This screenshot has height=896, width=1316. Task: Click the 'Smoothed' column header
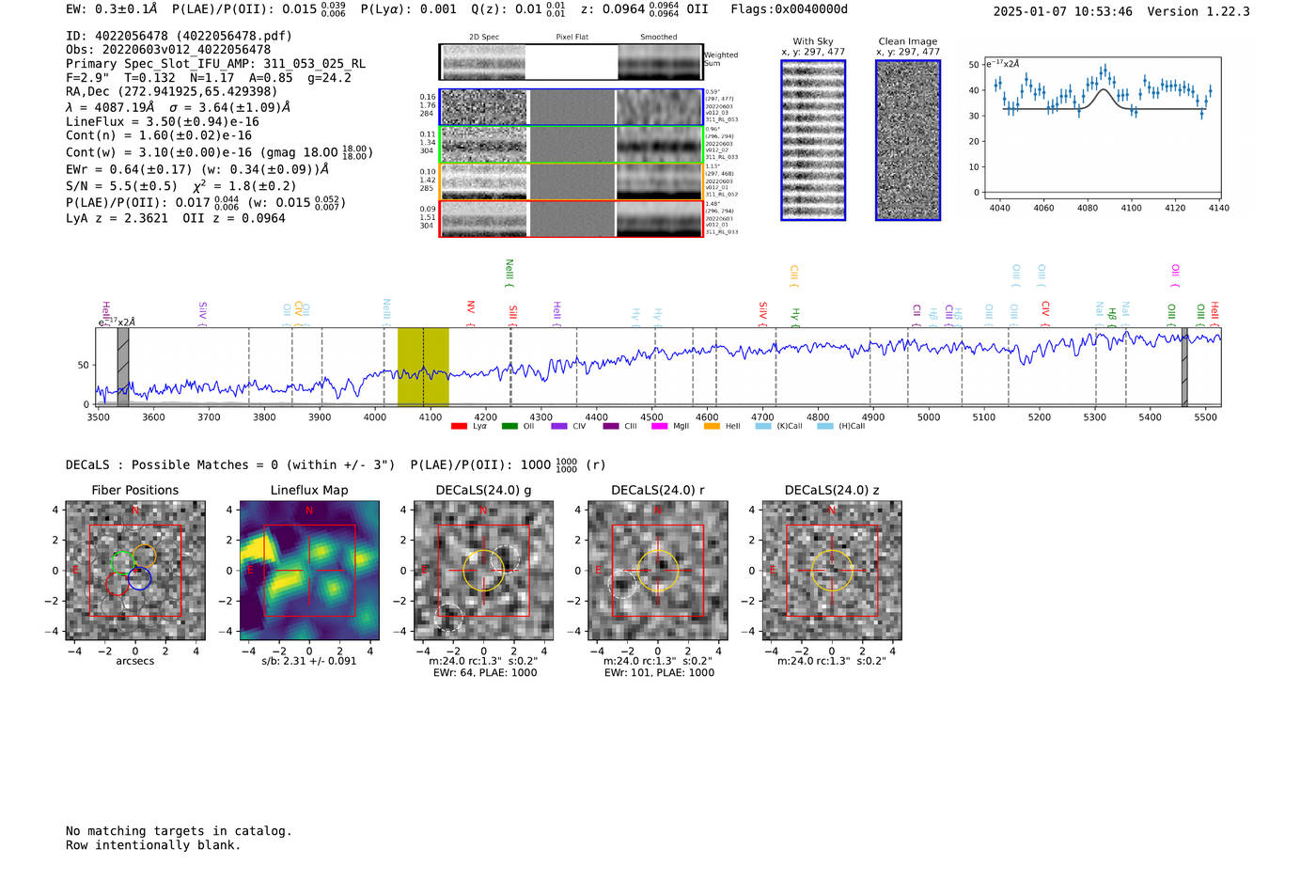[659, 38]
